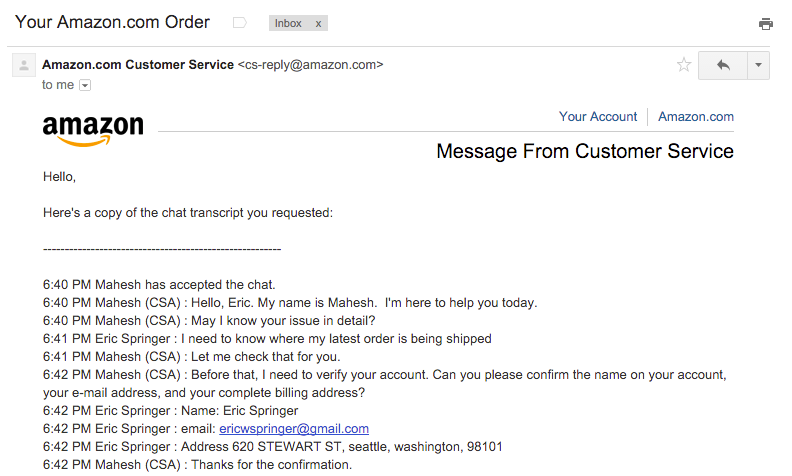Click the subject line Your Amazon.com Order
The height and width of the screenshot is (476, 792).
[x=113, y=22]
